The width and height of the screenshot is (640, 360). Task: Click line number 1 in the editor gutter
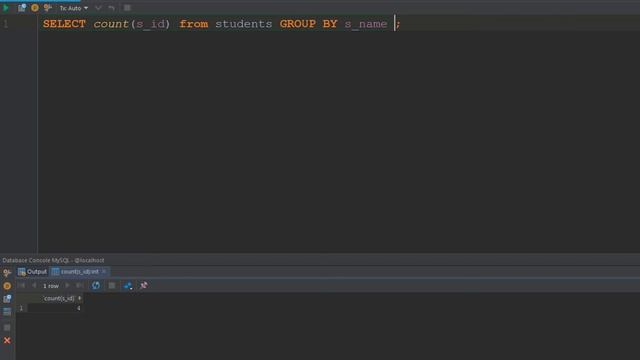point(6,24)
